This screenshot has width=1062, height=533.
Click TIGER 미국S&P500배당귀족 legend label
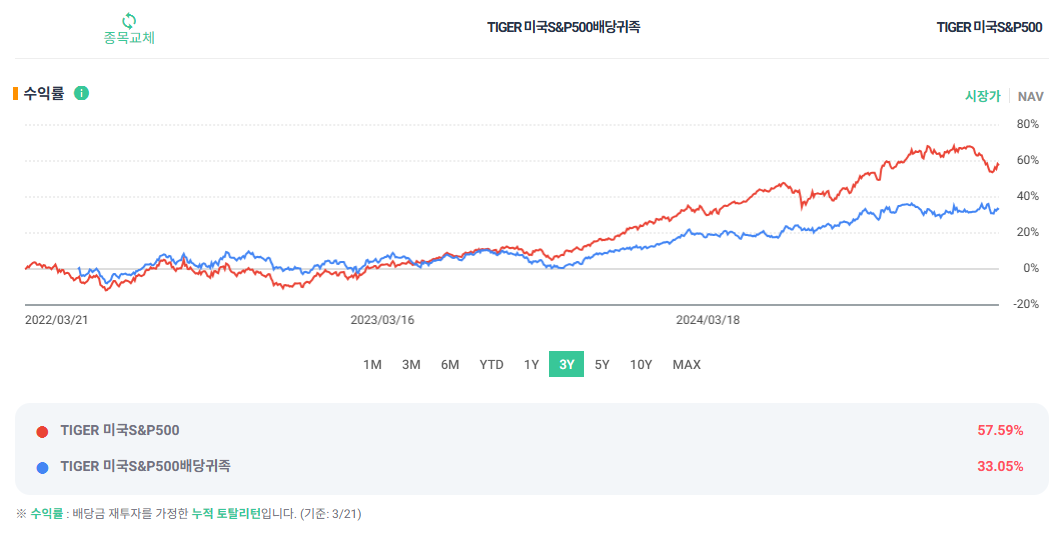146,466
